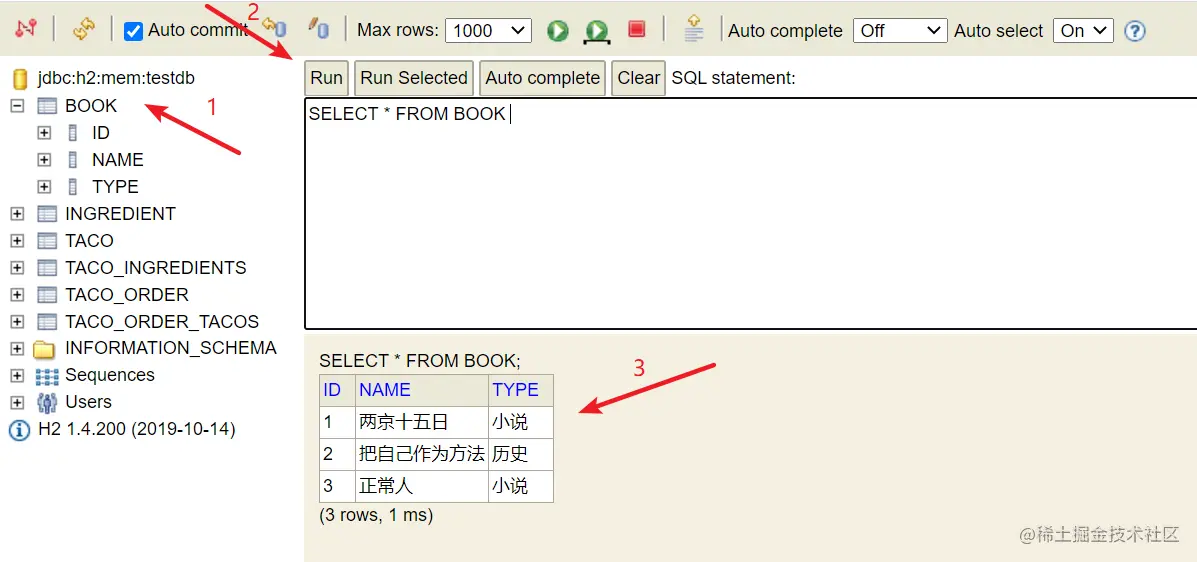Image resolution: width=1197 pixels, height=562 pixels.
Task: Expand the INFORMATION_SCHEMA folder node
Action: [17, 349]
